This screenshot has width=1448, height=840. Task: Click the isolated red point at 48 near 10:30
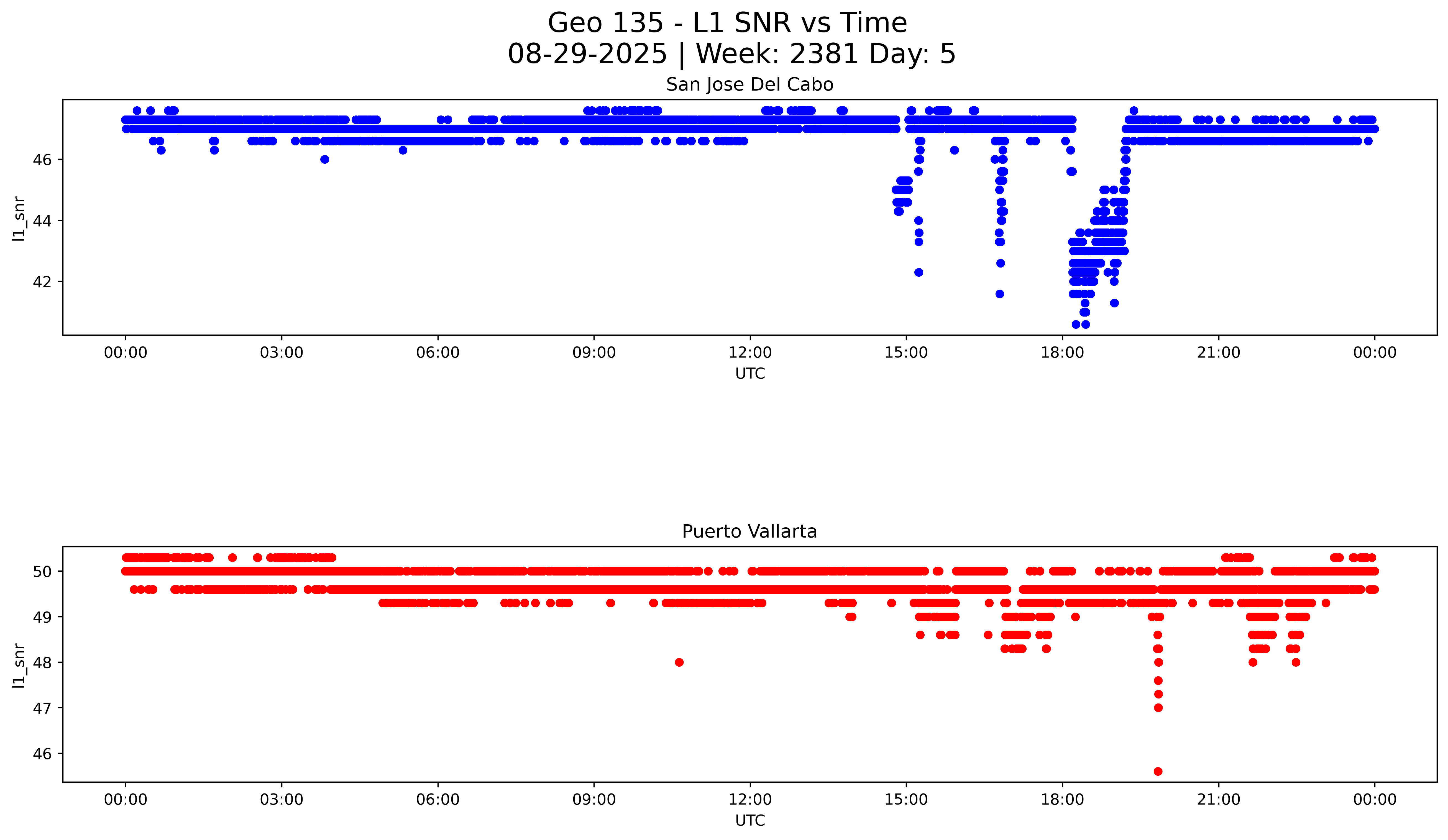click(679, 662)
